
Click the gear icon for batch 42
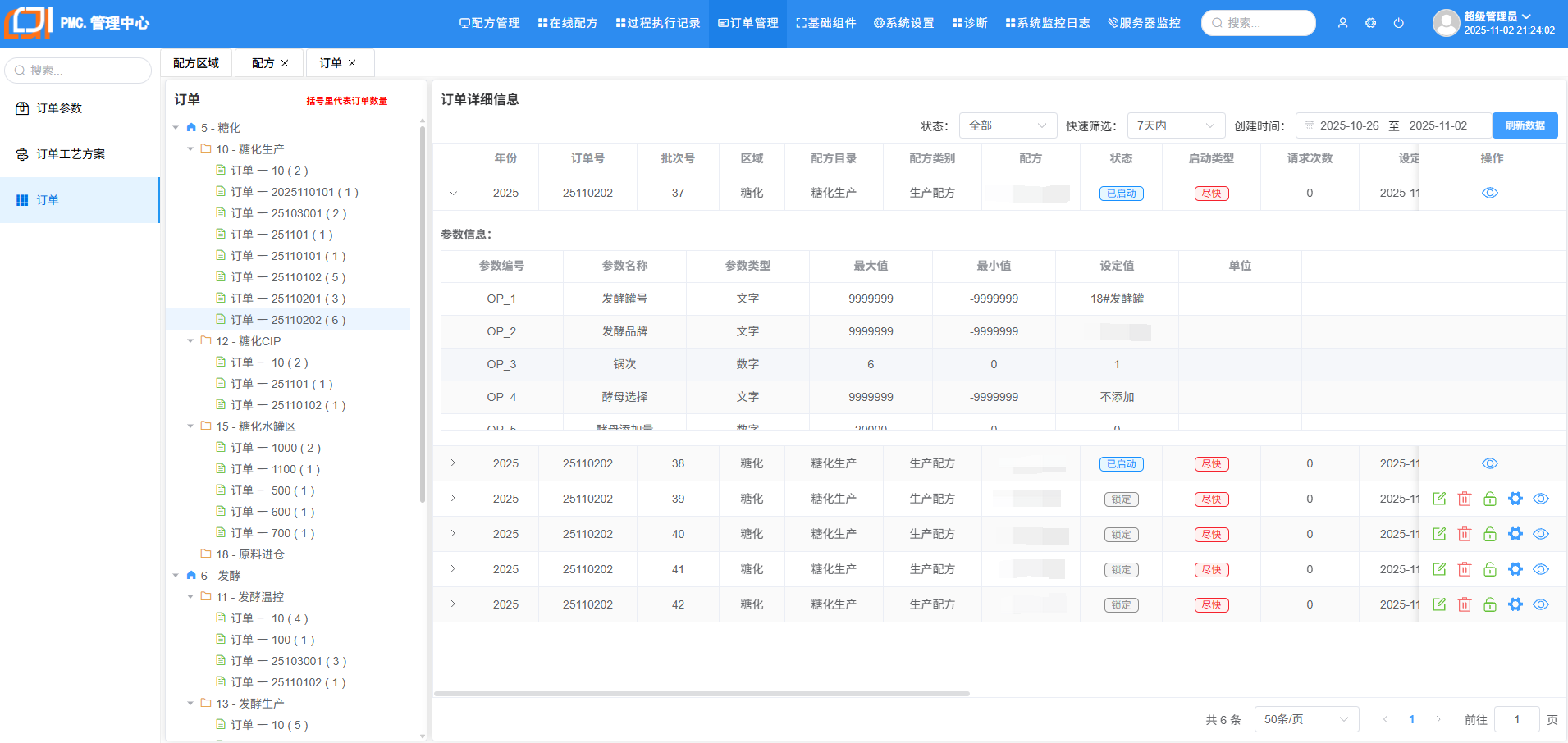pyautogui.click(x=1515, y=604)
